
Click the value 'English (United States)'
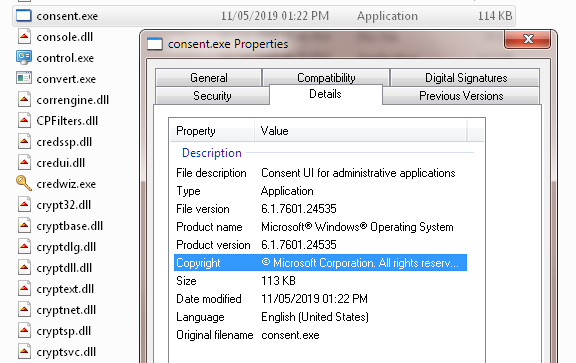pyautogui.click(x=315, y=317)
